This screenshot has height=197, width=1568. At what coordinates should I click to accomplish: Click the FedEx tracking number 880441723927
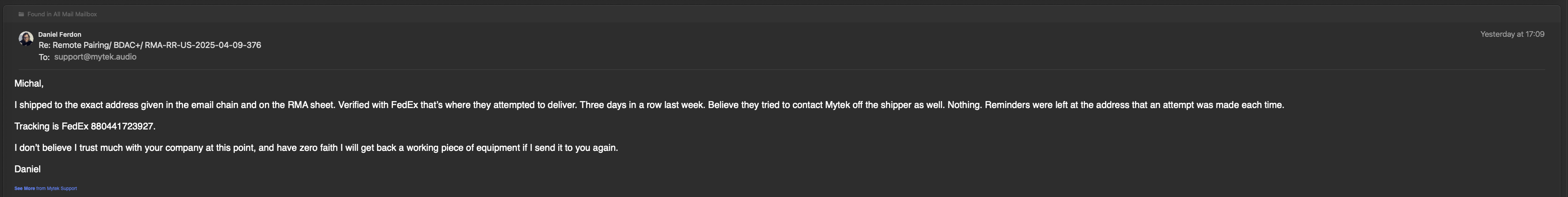point(122,127)
